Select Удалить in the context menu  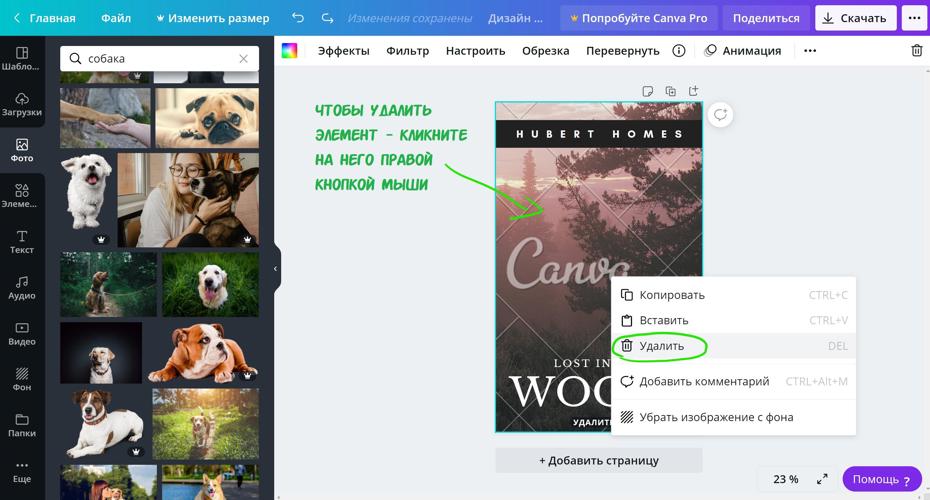click(661, 346)
